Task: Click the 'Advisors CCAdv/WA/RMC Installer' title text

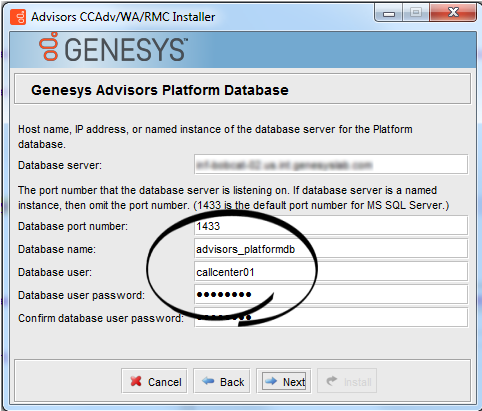Action: point(123,17)
